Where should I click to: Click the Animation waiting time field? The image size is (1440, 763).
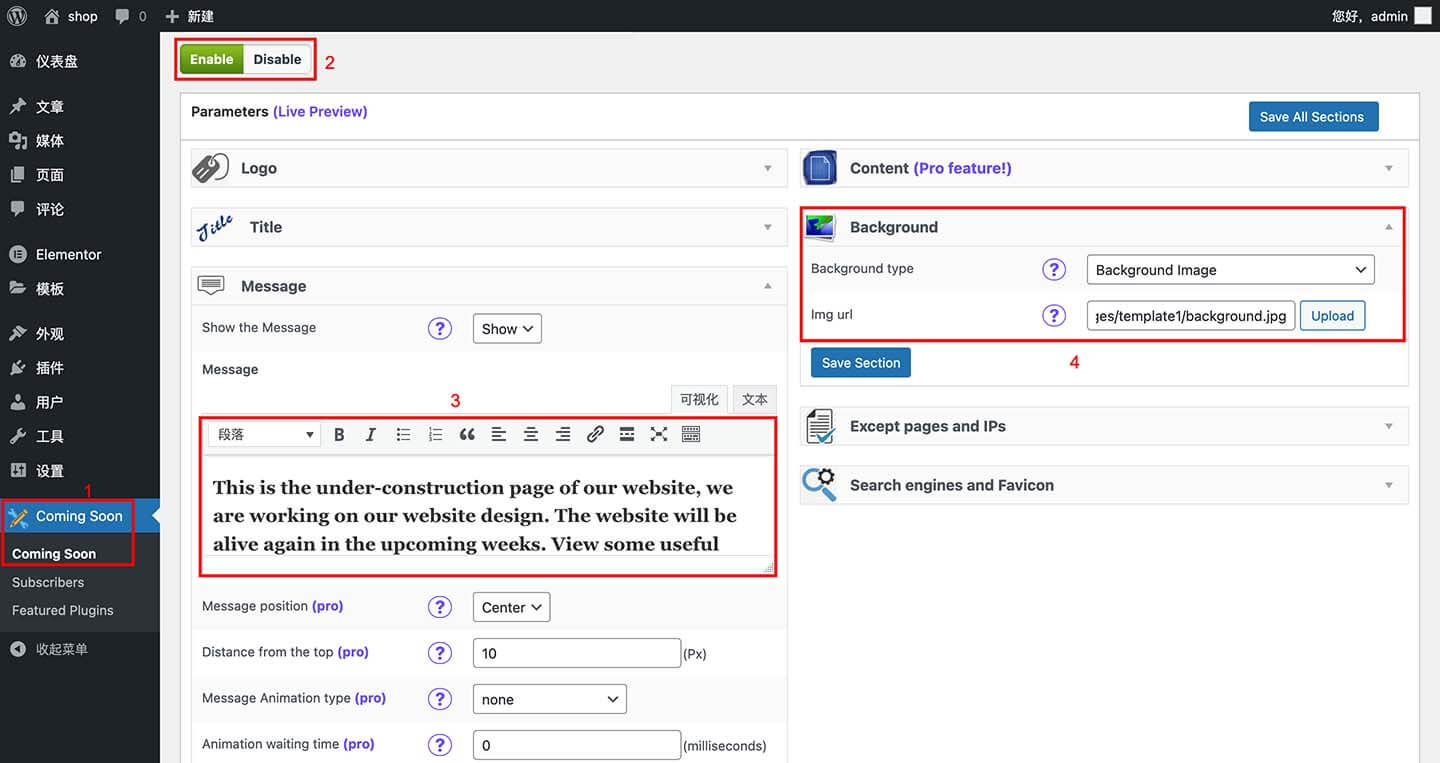click(x=577, y=745)
